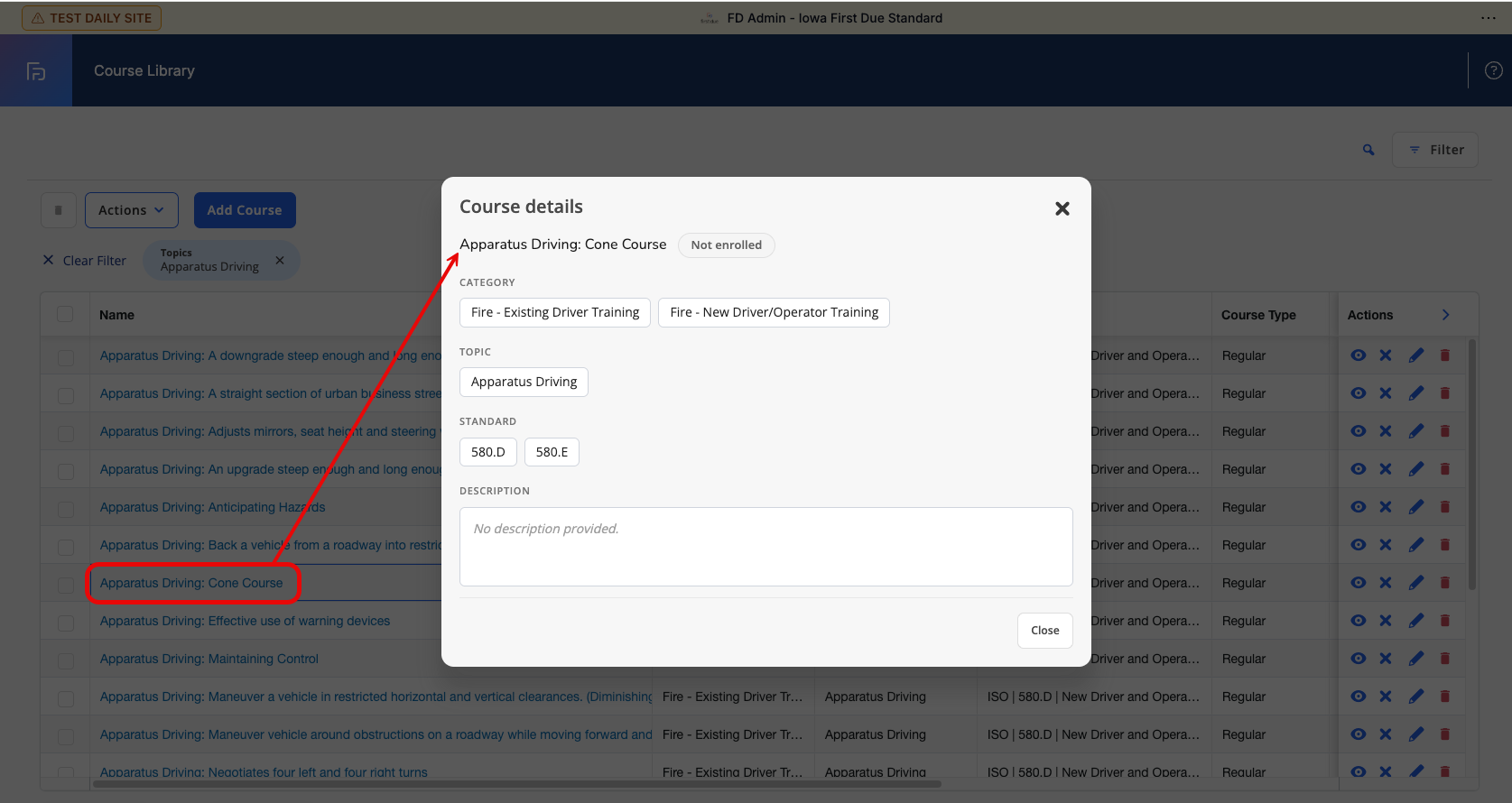1512x803 pixels.
Task: Check the 'A downgrade steep enough' row checkbox
Action: (x=66, y=357)
